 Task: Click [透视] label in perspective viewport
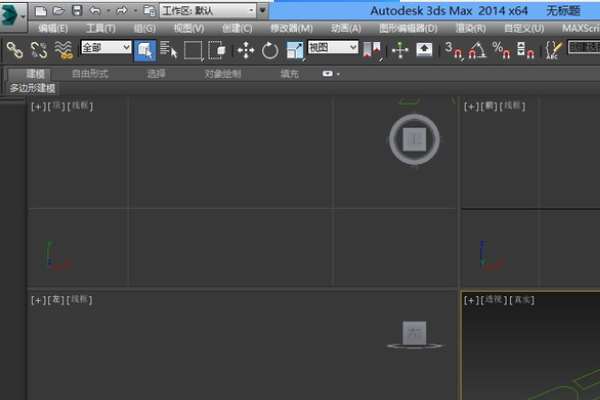(x=494, y=300)
